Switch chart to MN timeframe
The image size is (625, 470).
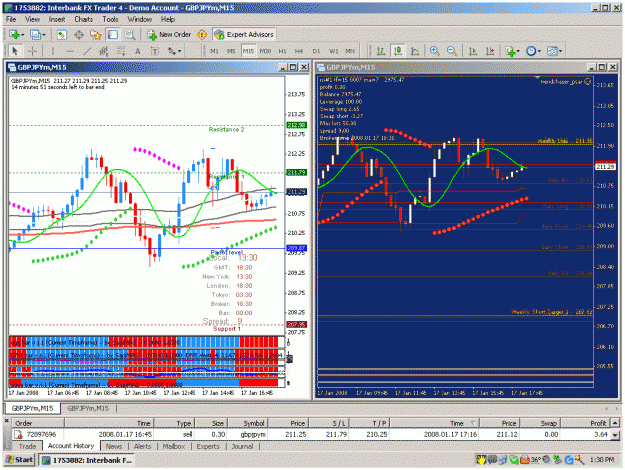350,51
